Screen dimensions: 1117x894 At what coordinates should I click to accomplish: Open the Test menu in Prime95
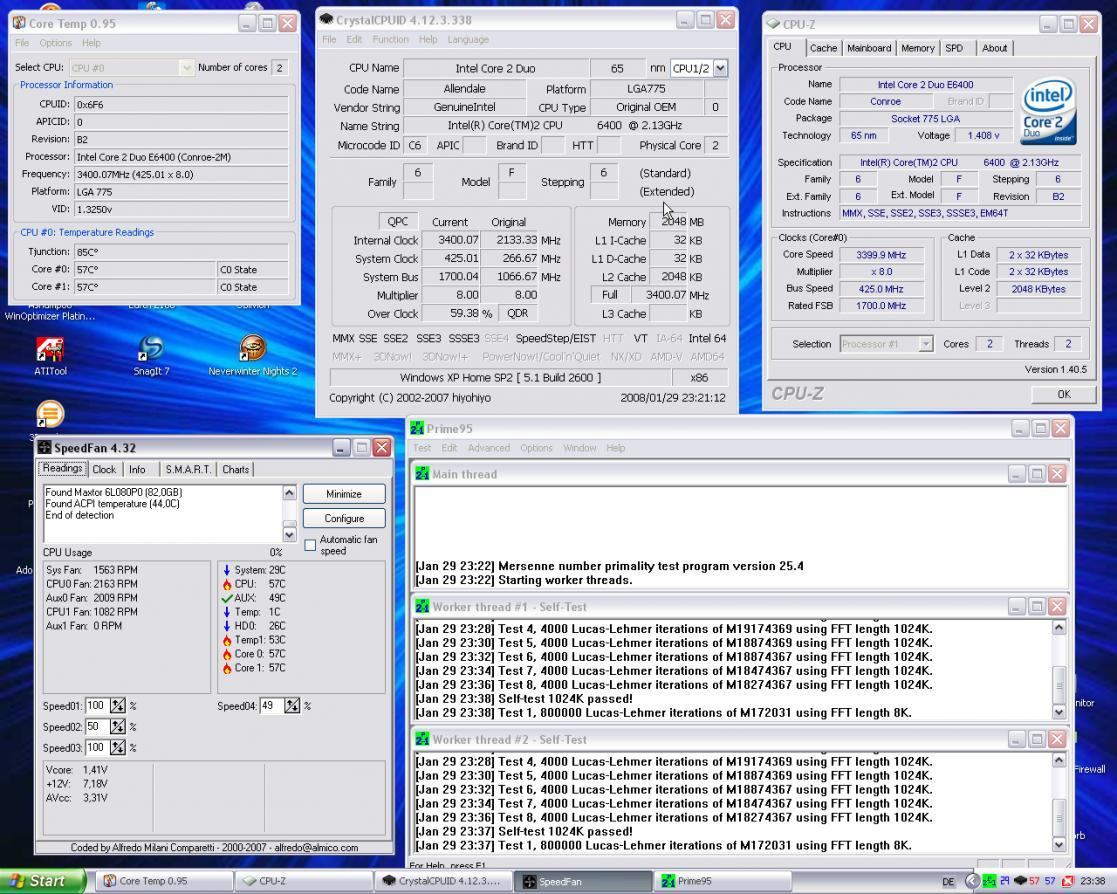point(422,448)
